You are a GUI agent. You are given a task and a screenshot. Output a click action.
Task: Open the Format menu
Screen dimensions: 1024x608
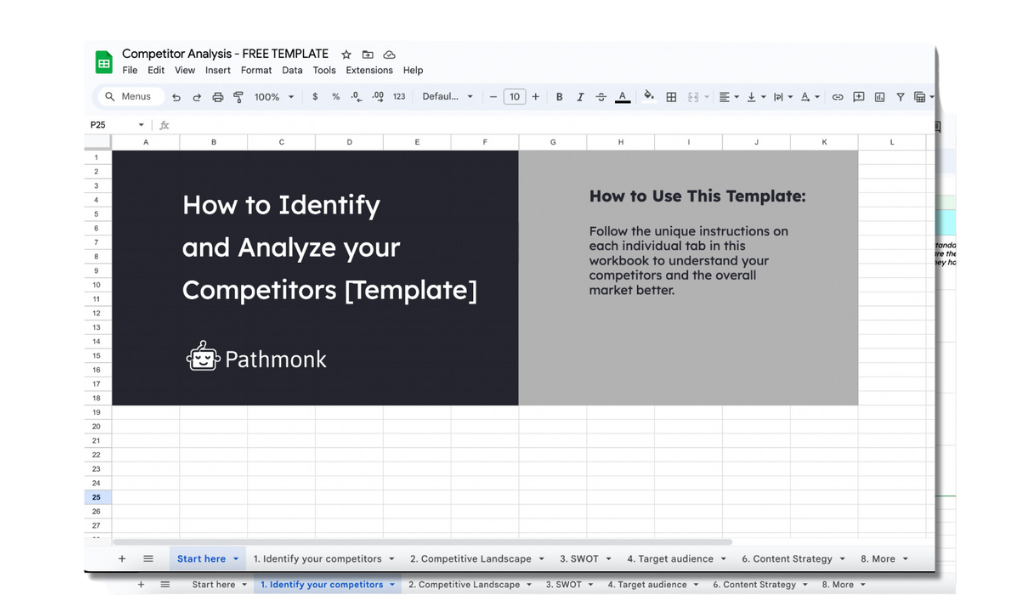click(x=256, y=71)
